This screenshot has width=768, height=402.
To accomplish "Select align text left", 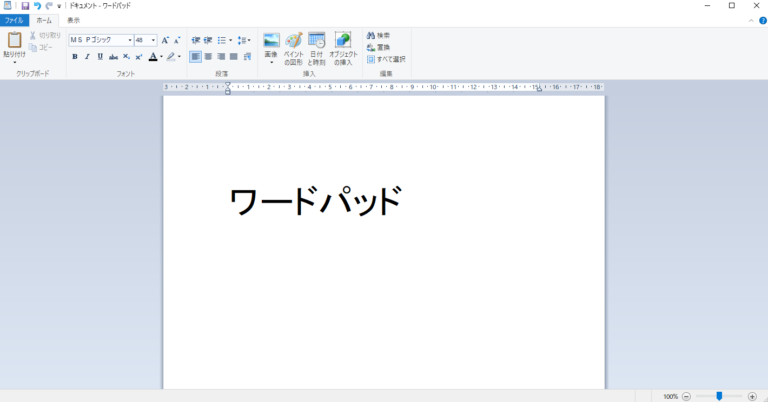I will (x=195, y=57).
